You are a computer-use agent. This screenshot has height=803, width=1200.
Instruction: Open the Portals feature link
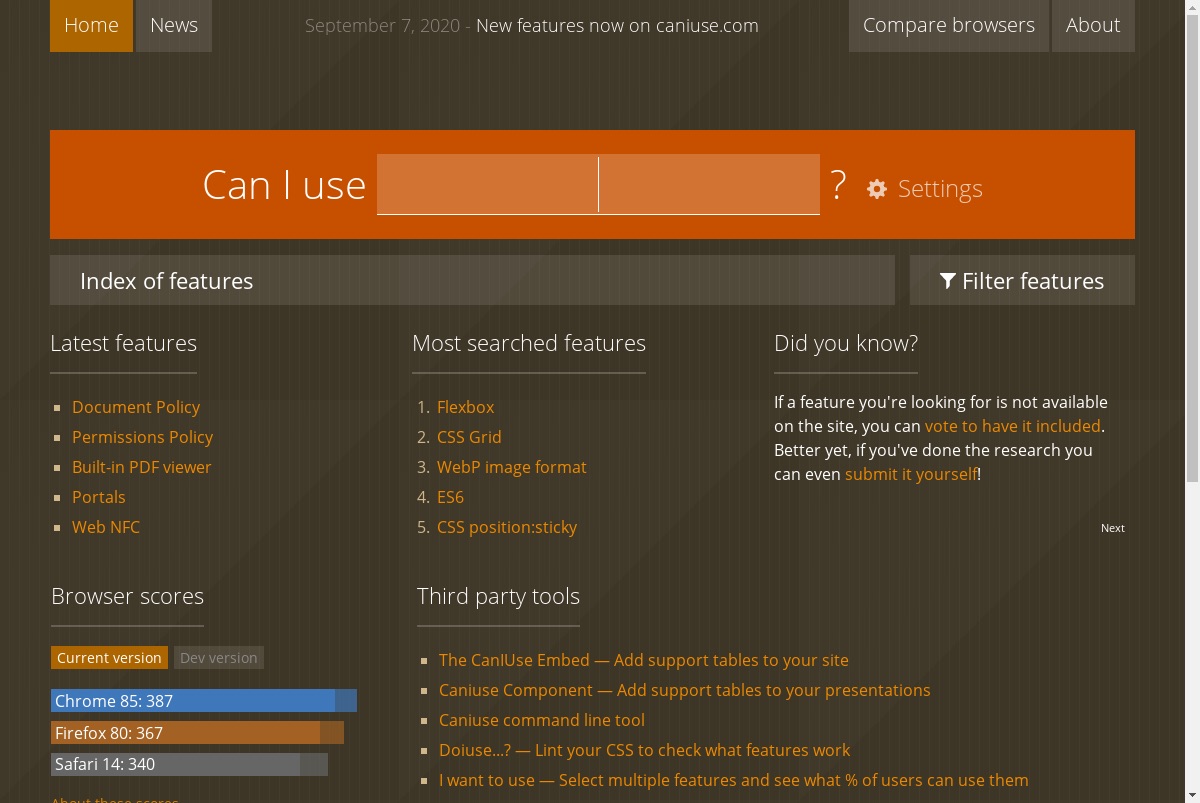[99, 497]
